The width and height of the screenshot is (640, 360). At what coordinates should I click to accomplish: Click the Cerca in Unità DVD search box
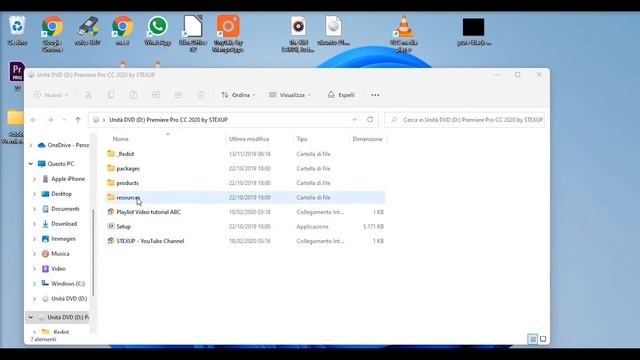464,120
